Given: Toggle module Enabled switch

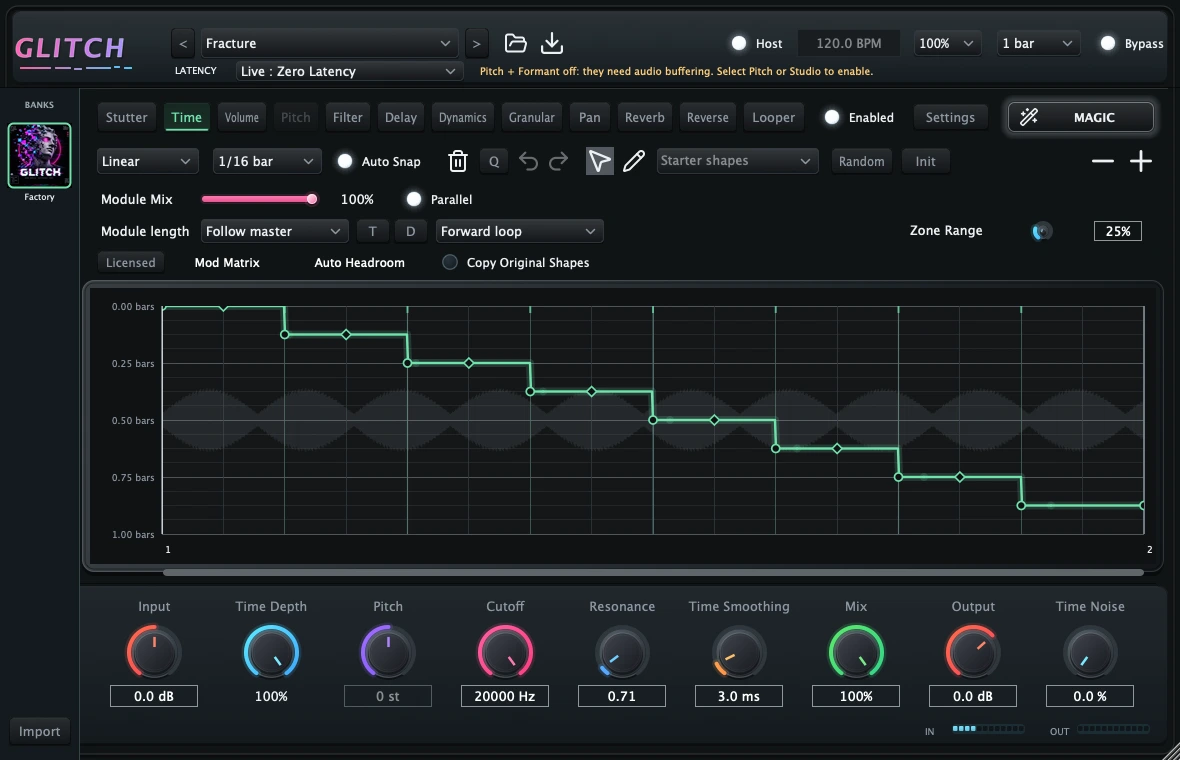Looking at the screenshot, I should 832,117.
